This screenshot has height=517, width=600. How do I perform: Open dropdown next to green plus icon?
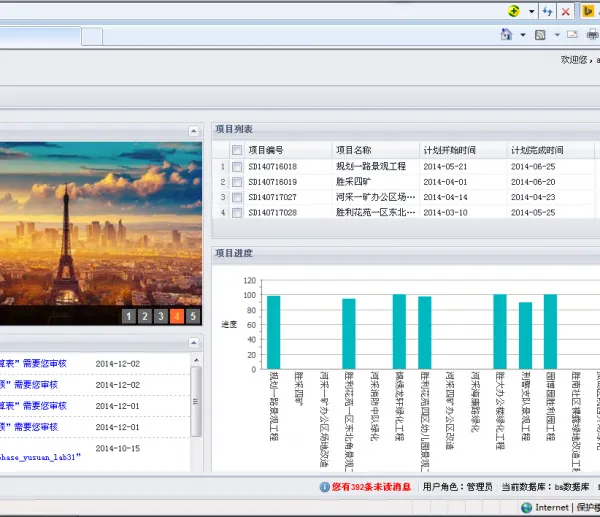click(532, 11)
